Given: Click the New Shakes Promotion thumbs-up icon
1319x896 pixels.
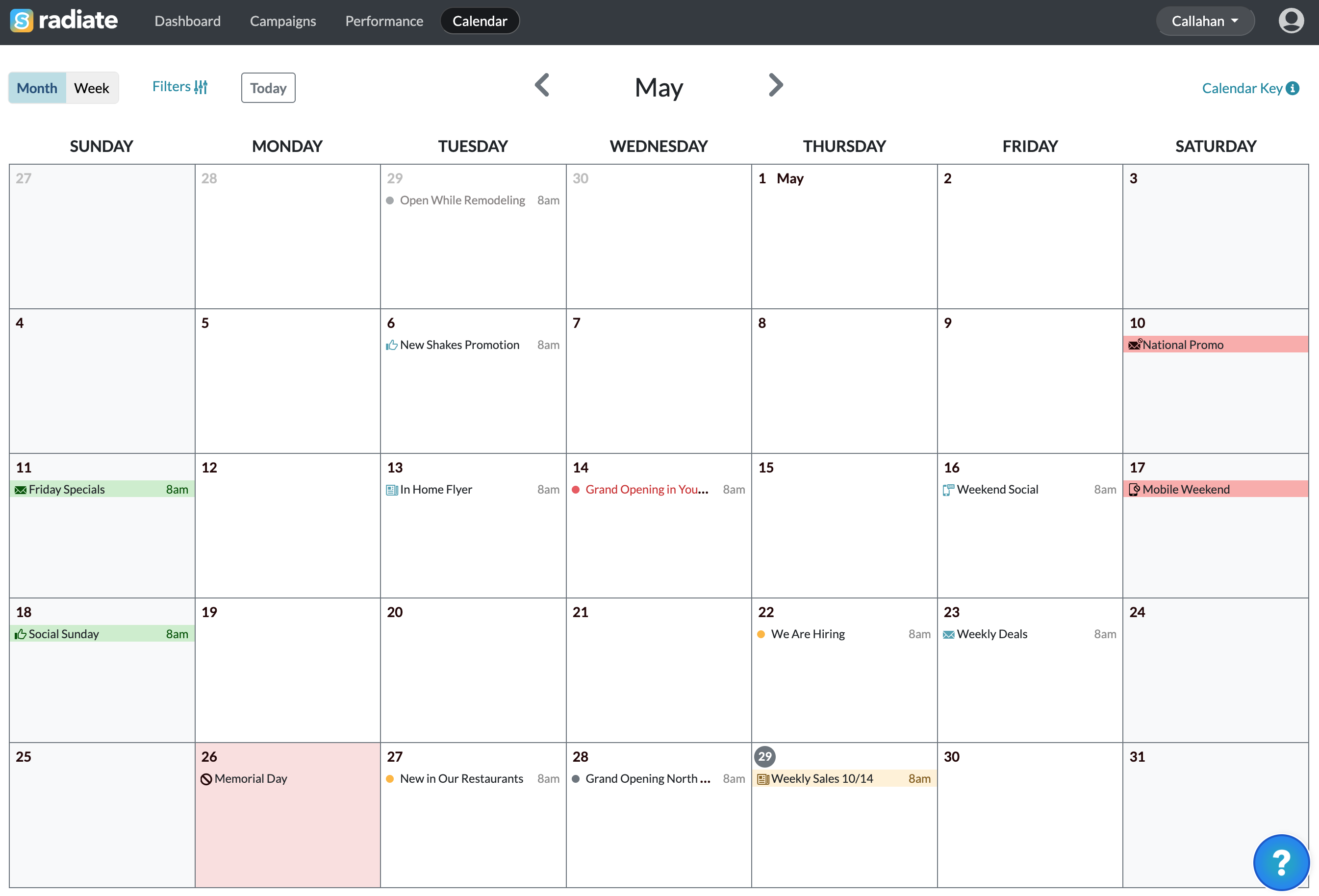Looking at the screenshot, I should (x=392, y=345).
